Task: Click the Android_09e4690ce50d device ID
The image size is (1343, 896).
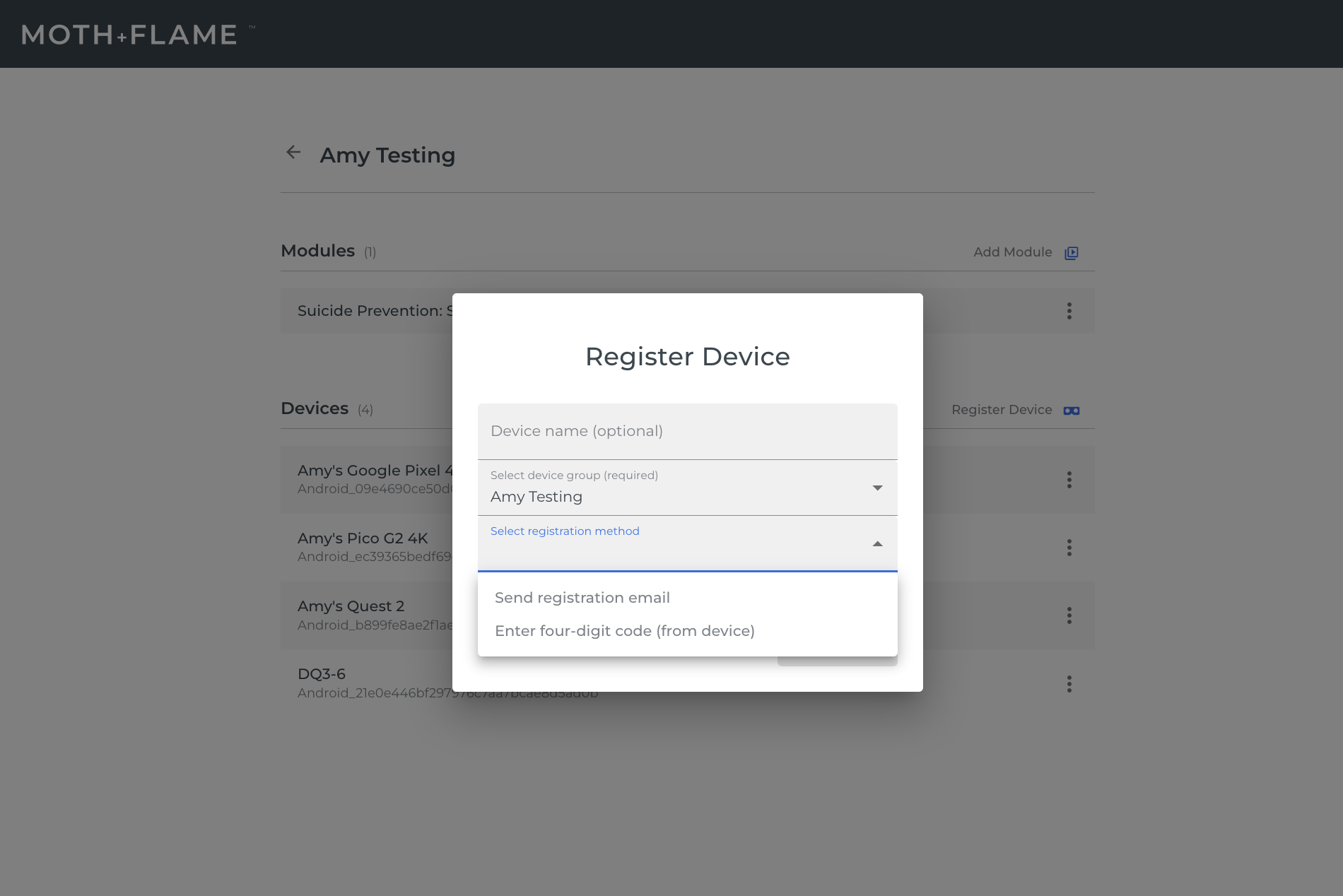Action: 375,489
